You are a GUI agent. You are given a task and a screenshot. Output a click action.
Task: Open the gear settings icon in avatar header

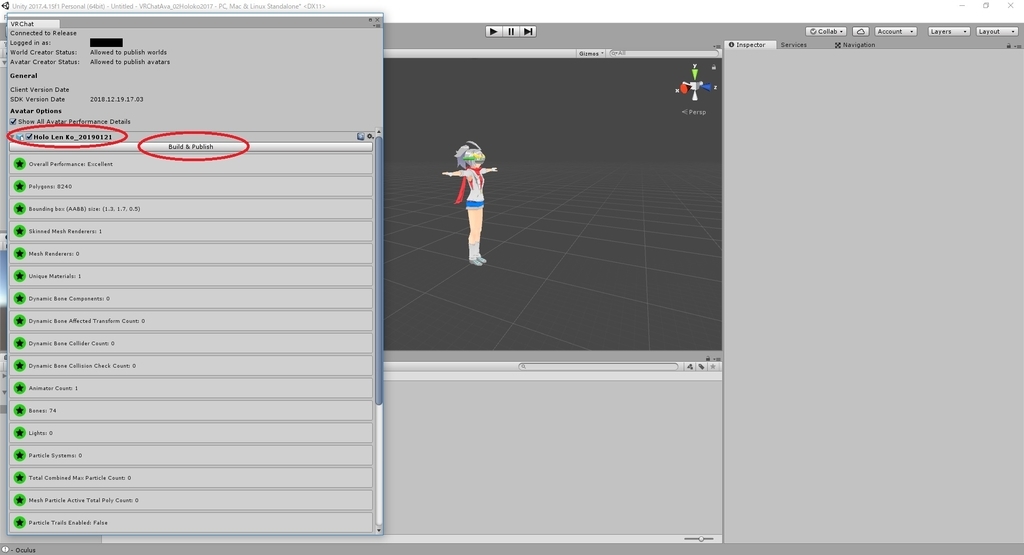click(370, 136)
